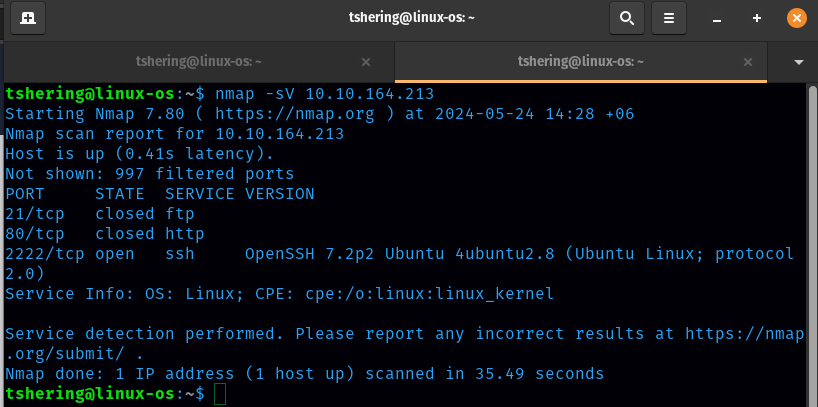Screen dimensions: 818x407
Task: Expand the tab list dropdown arrow
Action: pyautogui.click(x=798, y=61)
